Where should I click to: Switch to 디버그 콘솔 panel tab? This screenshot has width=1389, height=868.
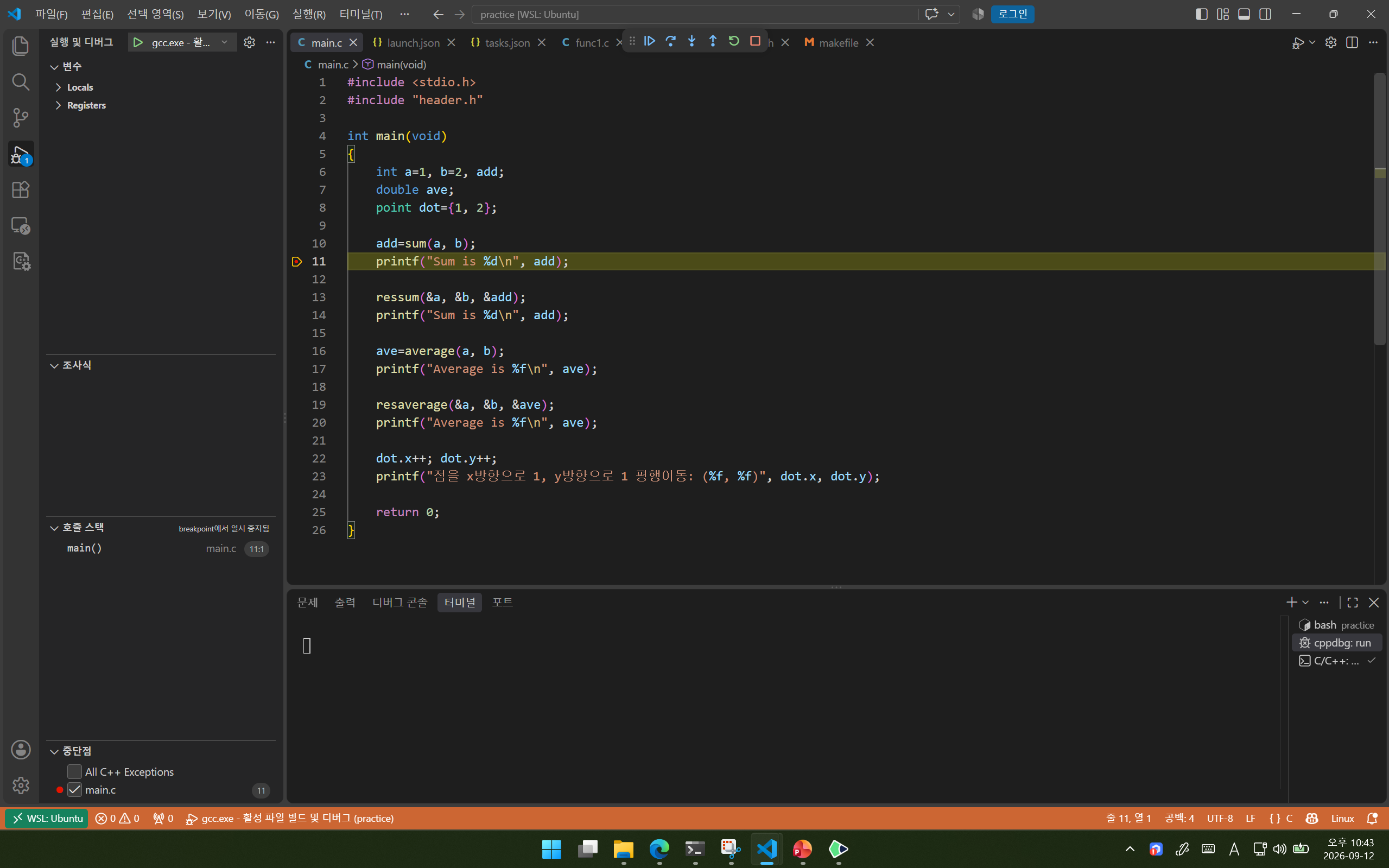pos(399,602)
